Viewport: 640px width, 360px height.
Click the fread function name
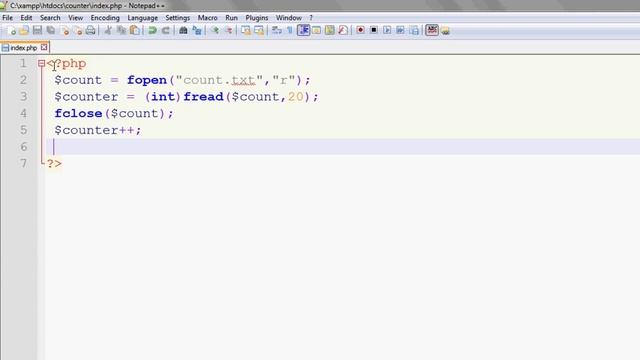(203, 97)
